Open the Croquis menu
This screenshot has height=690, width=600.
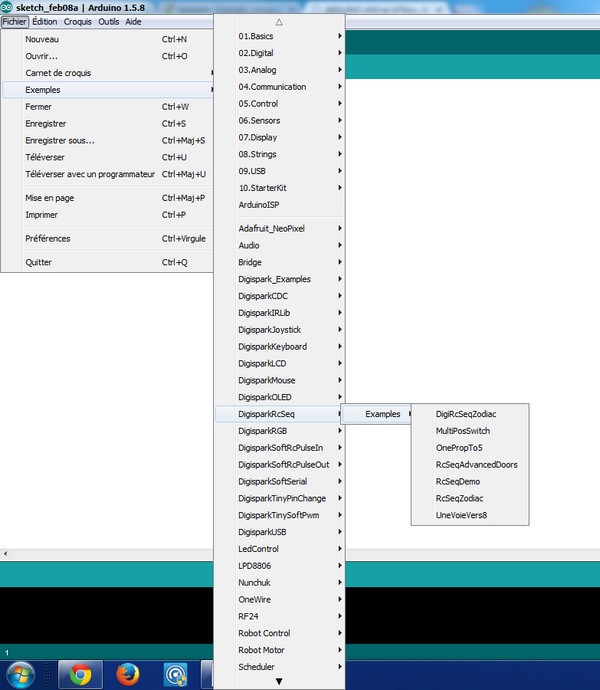click(77, 22)
